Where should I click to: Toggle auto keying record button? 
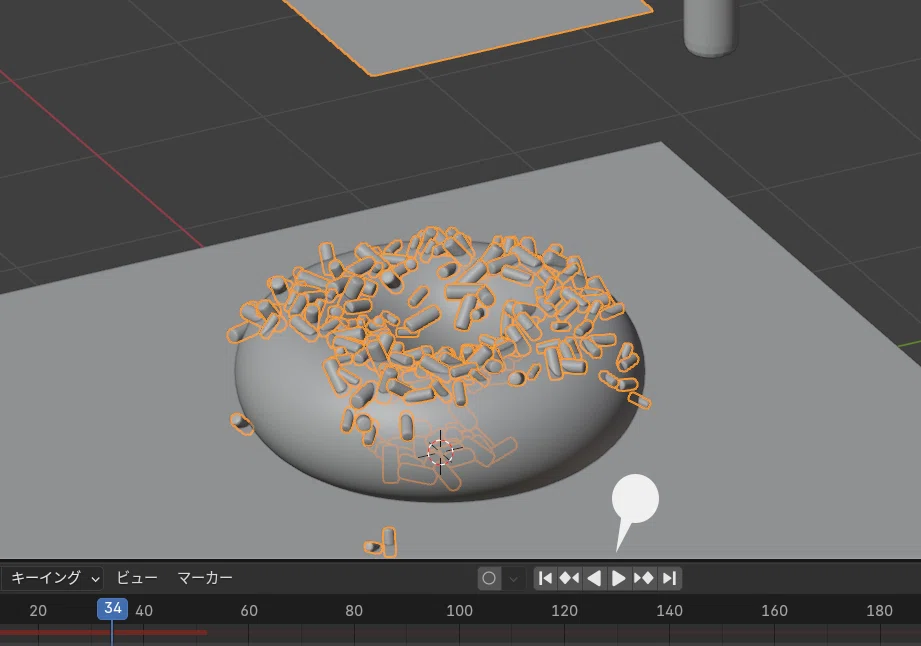pos(489,578)
